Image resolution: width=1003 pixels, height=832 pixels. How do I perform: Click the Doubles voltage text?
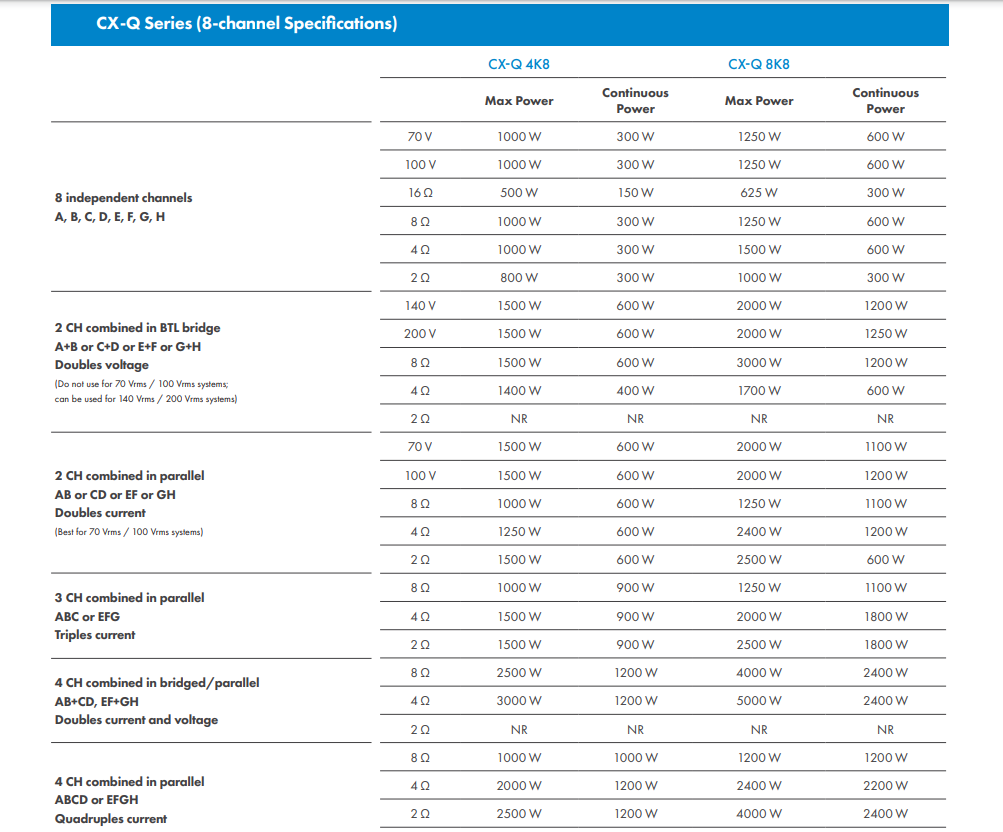[x=101, y=365]
